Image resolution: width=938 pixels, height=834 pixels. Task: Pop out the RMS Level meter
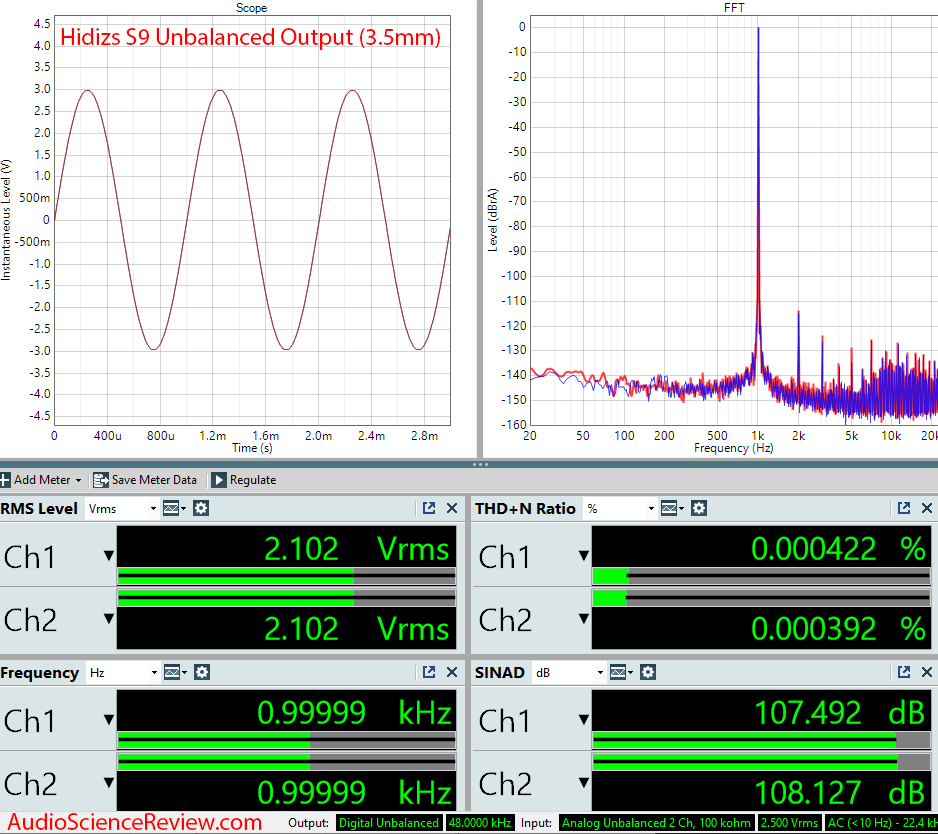(429, 509)
